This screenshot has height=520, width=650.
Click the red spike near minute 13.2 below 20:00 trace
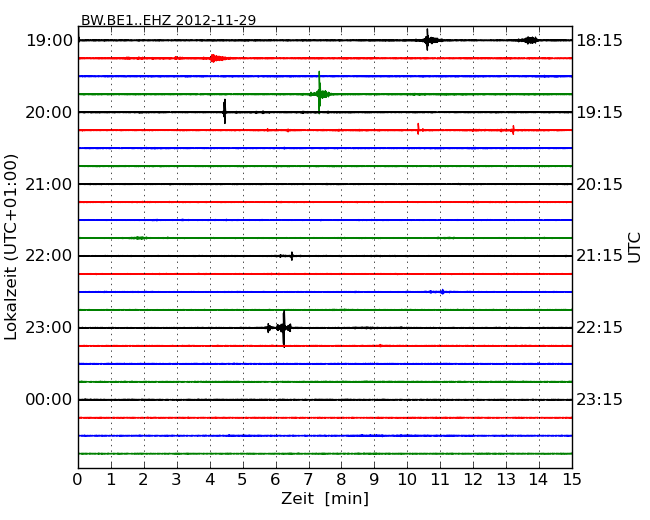[513, 130]
